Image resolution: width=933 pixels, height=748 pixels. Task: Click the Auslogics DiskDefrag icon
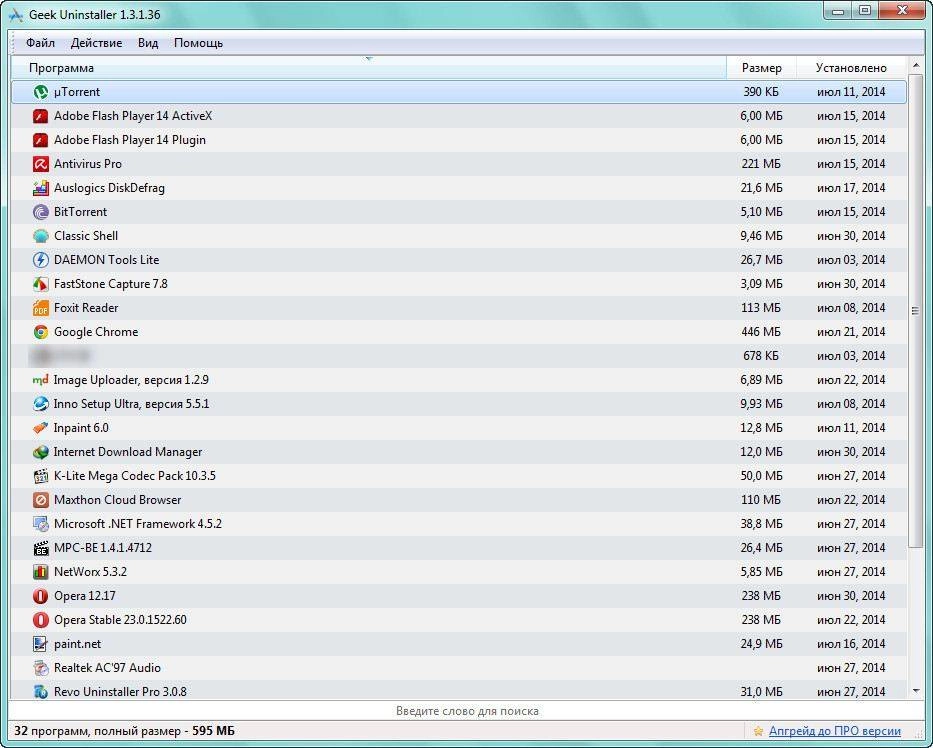[x=40, y=188]
